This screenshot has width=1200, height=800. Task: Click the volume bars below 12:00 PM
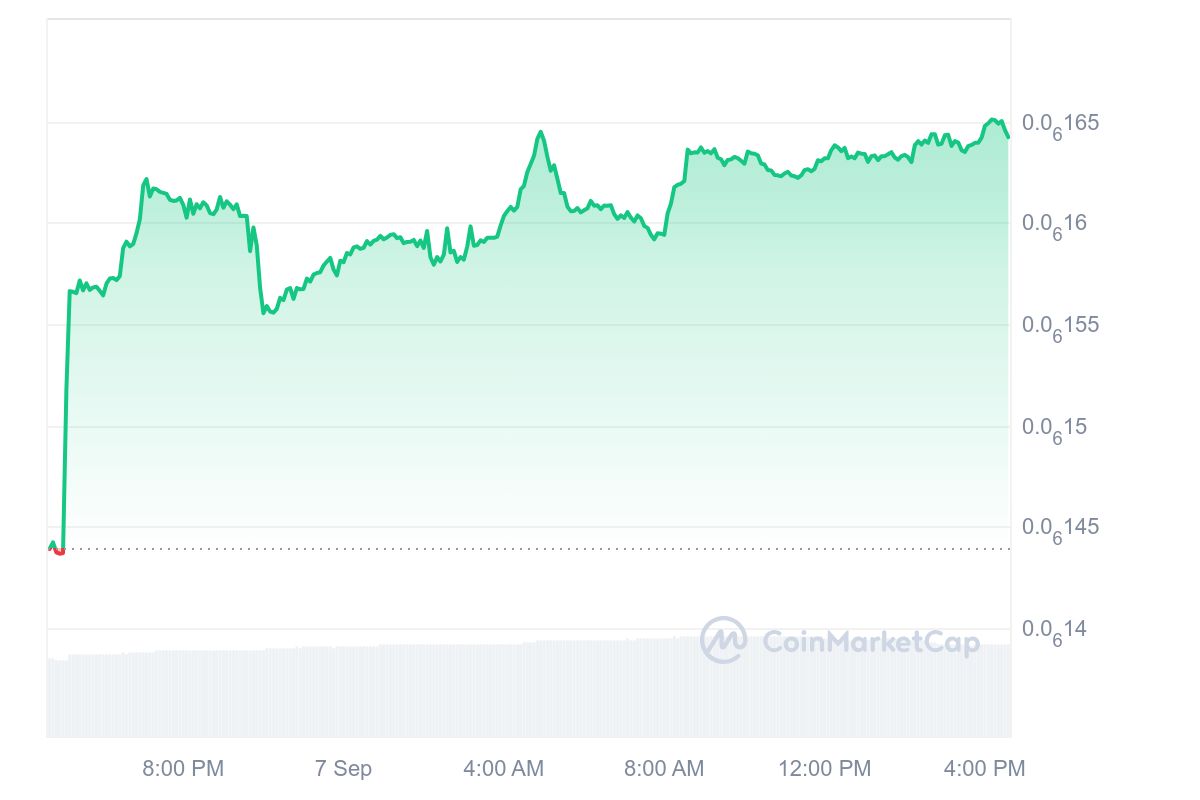(x=825, y=690)
